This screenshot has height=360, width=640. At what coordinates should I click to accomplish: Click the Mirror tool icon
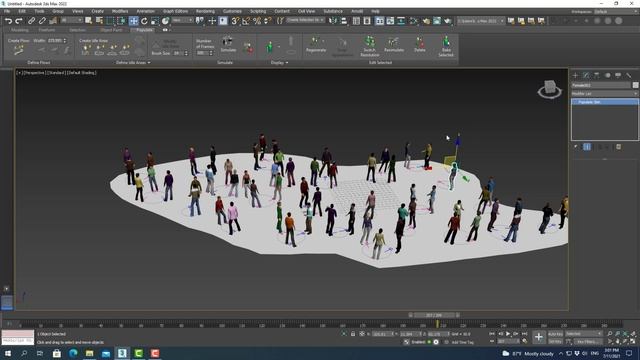(x=333, y=21)
